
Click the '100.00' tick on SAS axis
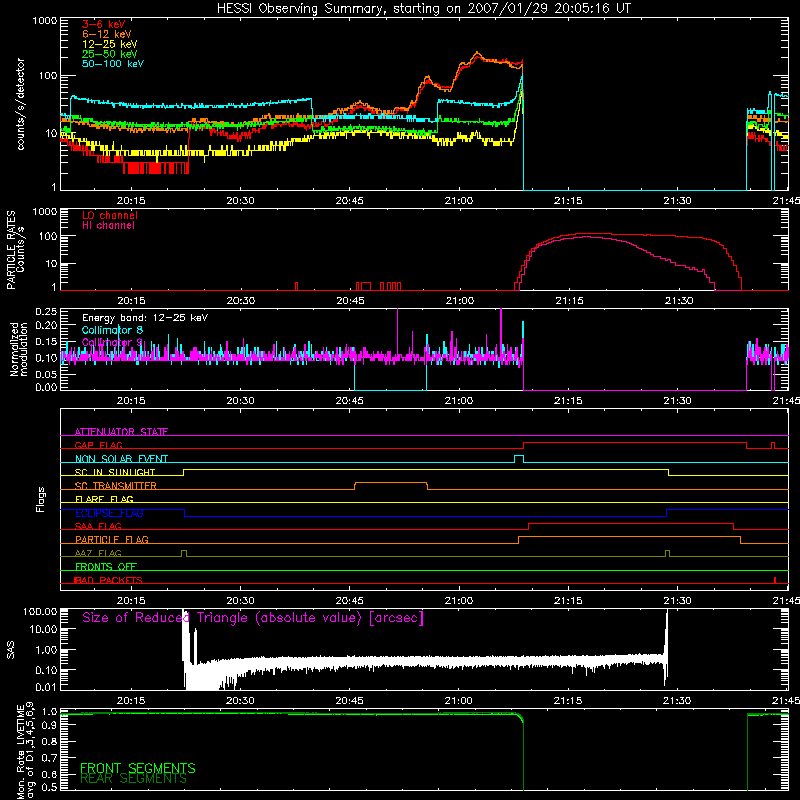pos(40,612)
